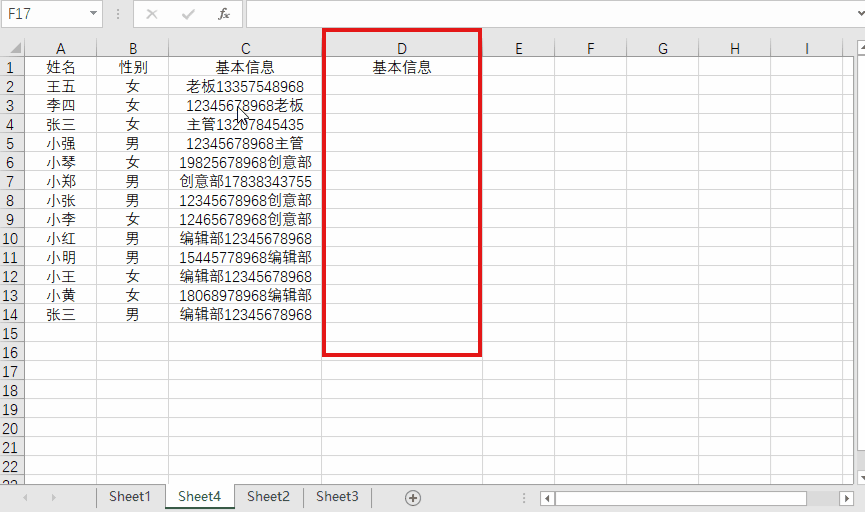Select row 1 header
Image resolution: width=865 pixels, height=512 pixels.
click(x=12, y=67)
